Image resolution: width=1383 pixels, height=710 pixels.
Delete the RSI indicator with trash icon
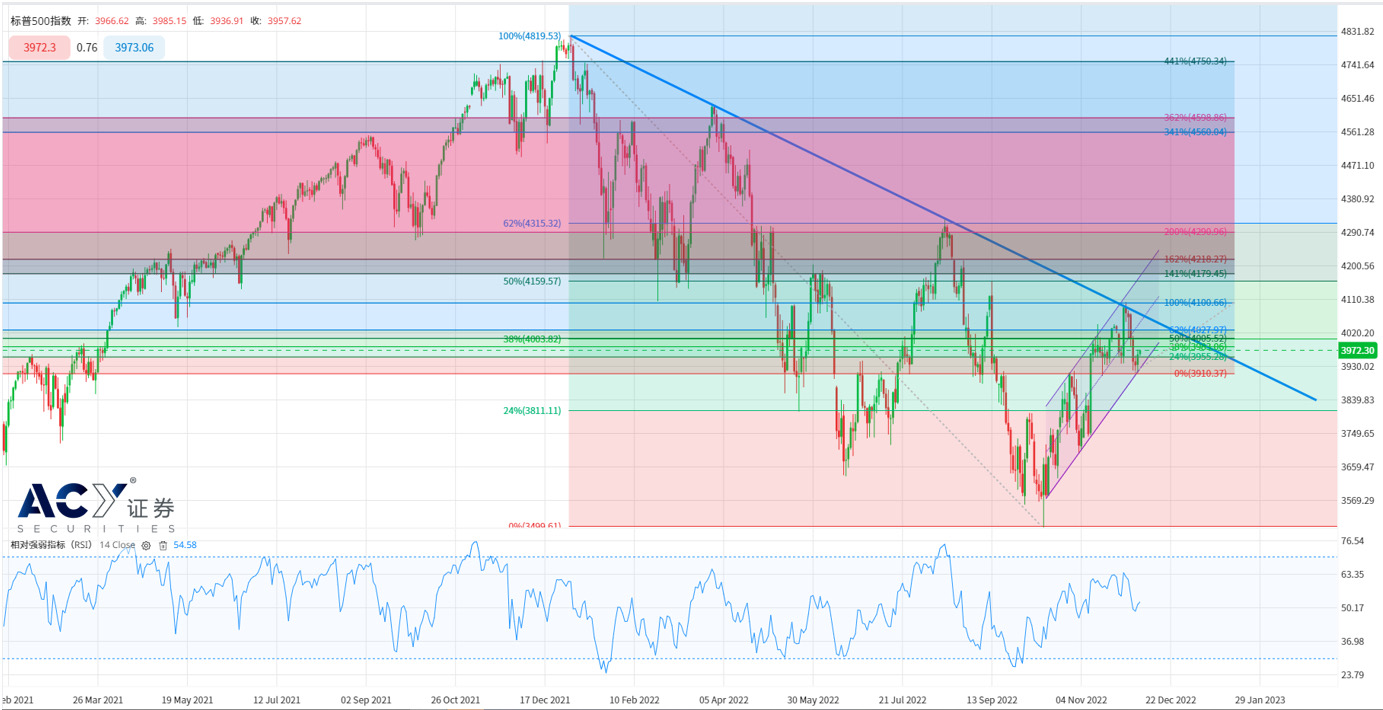pyautogui.click(x=163, y=545)
